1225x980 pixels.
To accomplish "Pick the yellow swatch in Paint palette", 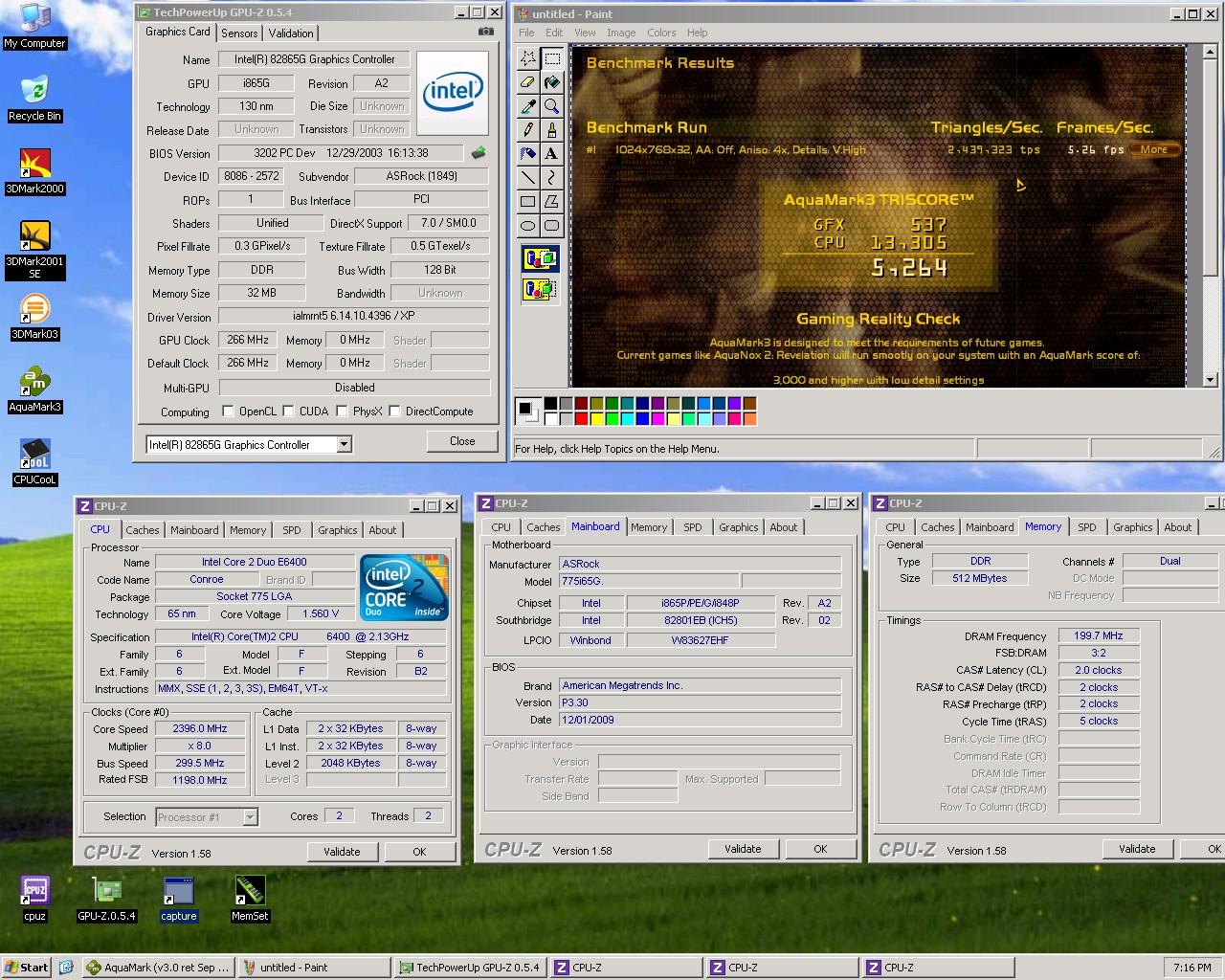I will pos(596,418).
